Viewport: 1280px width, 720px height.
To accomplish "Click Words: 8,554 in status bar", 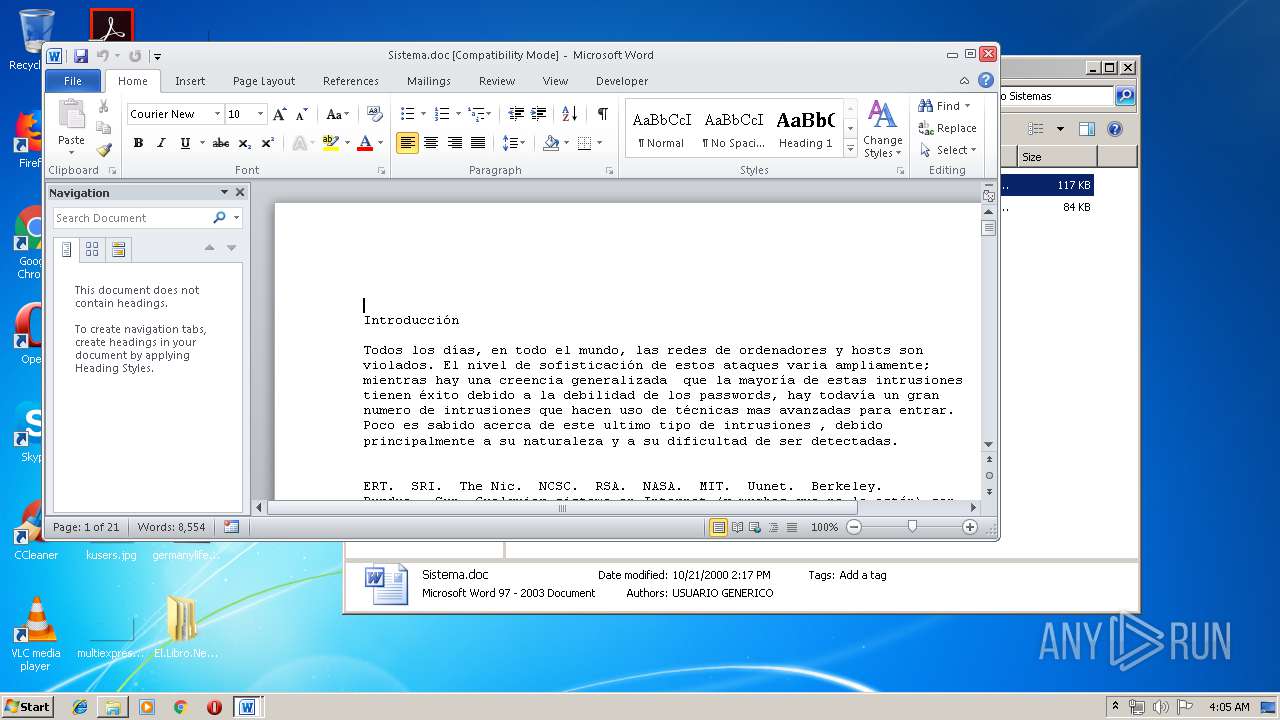I will click(171, 527).
